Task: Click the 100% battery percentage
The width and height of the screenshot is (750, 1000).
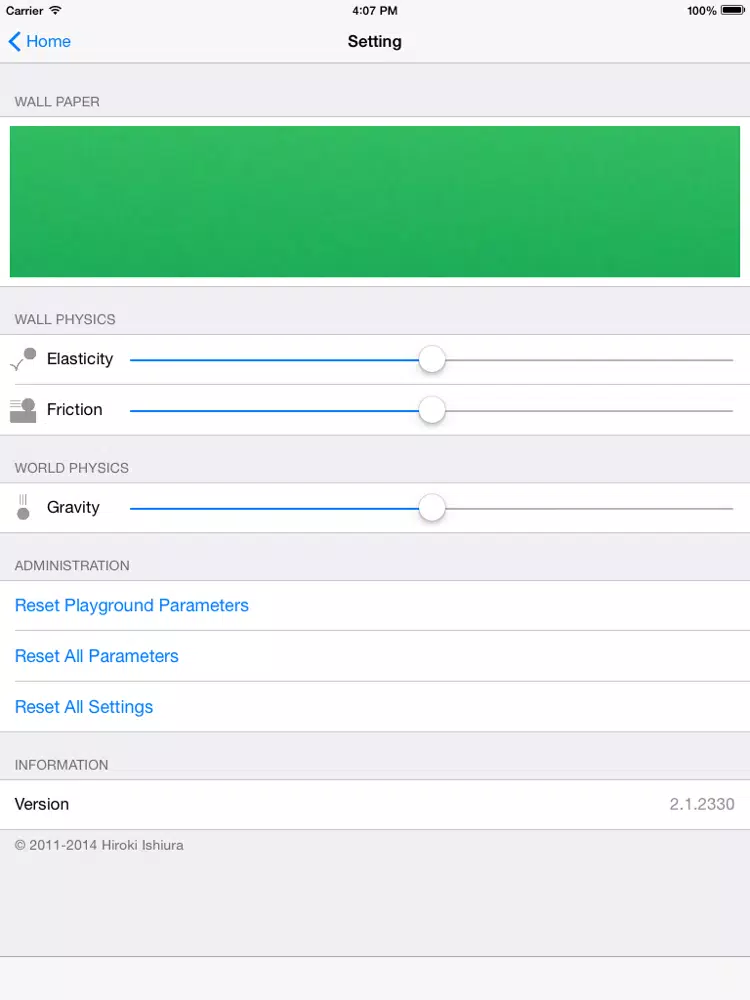Action: click(702, 11)
